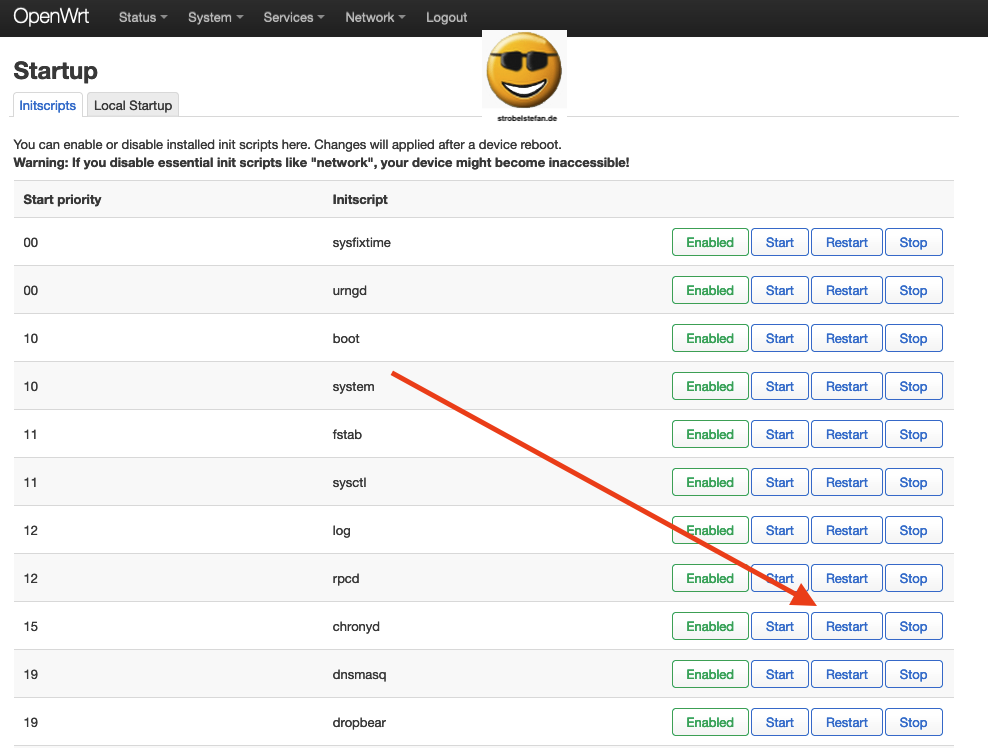The width and height of the screenshot is (988, 748).
Task: Click Logout in the top bar
Action: click(x=446, y=17)
